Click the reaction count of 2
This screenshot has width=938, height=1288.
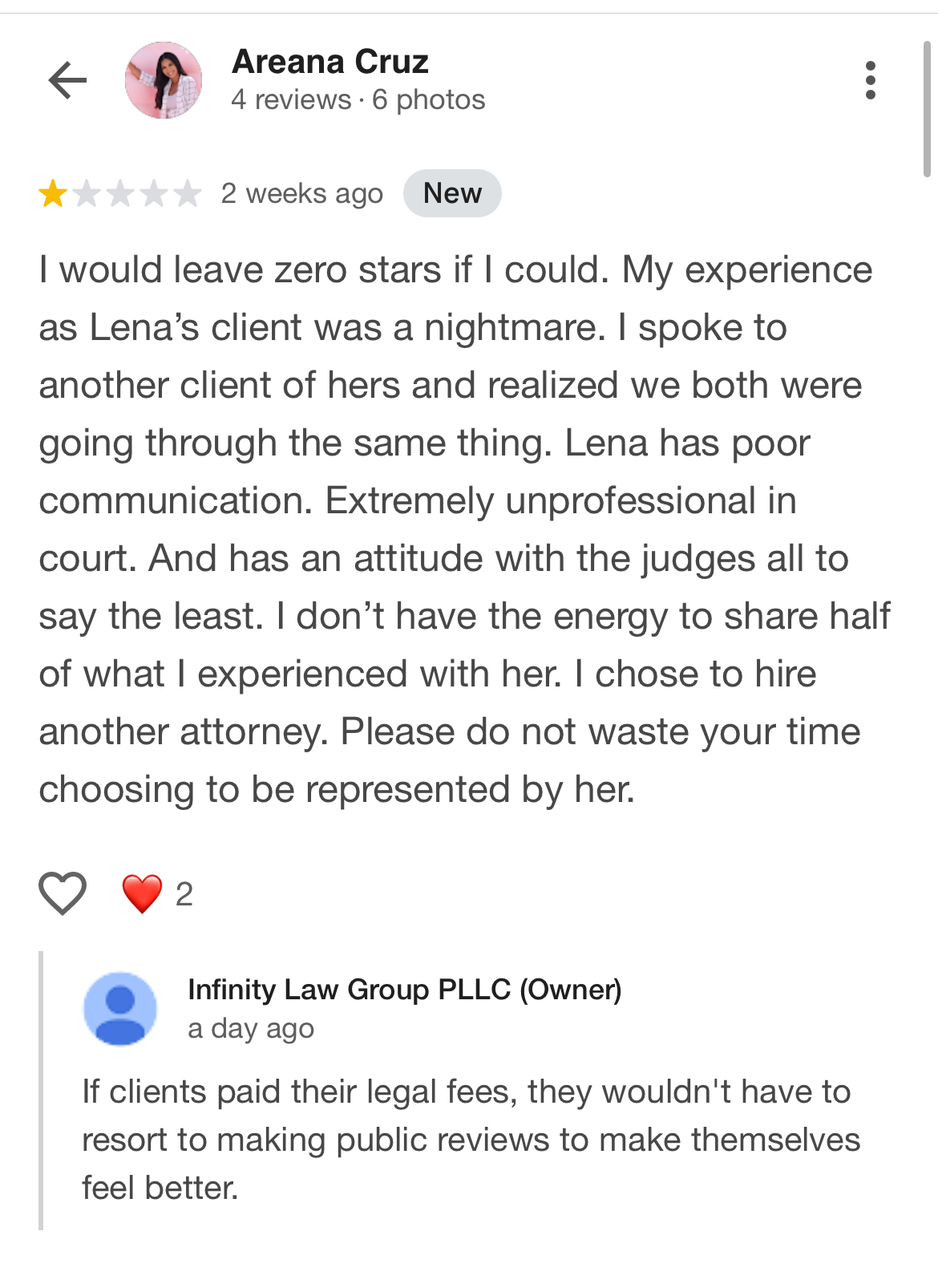click(x=184, y=894)
